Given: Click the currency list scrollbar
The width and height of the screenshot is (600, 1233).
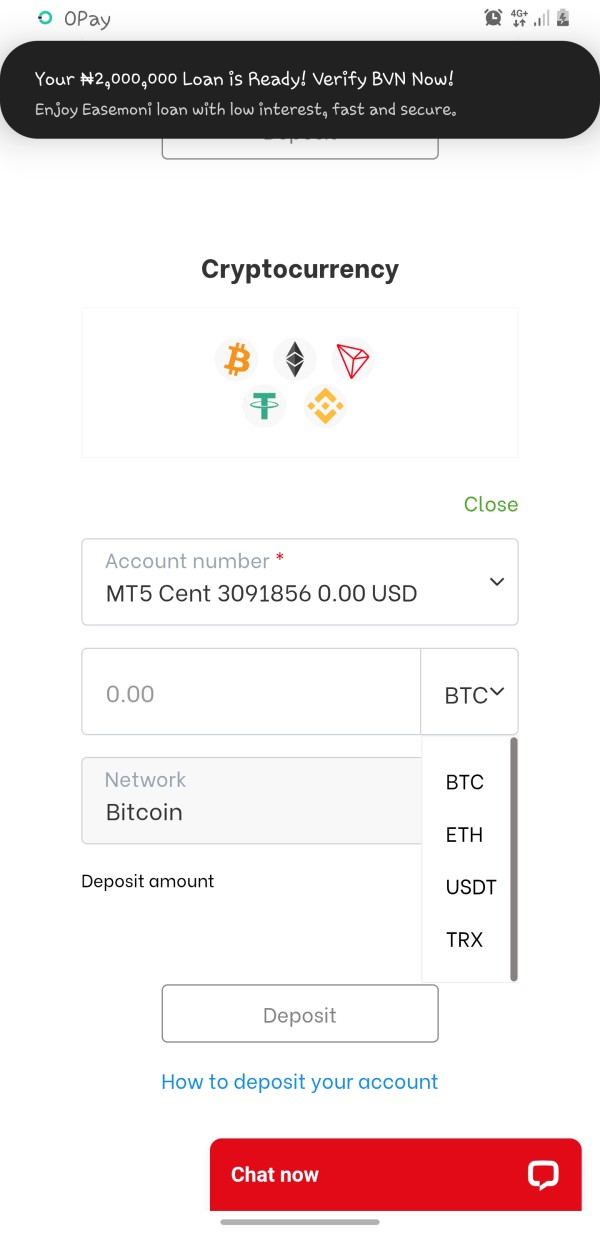Looking at the screenshot, I should pos(514,860).
